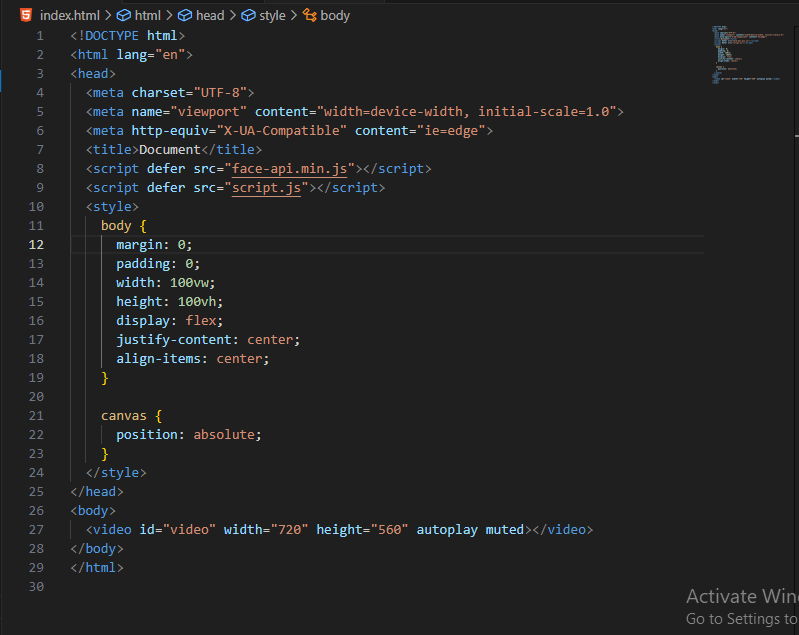This screenshot has height=635, width=799.
Task: Open the style breadcrumb dropdown
Action: [x=272, y=16]
